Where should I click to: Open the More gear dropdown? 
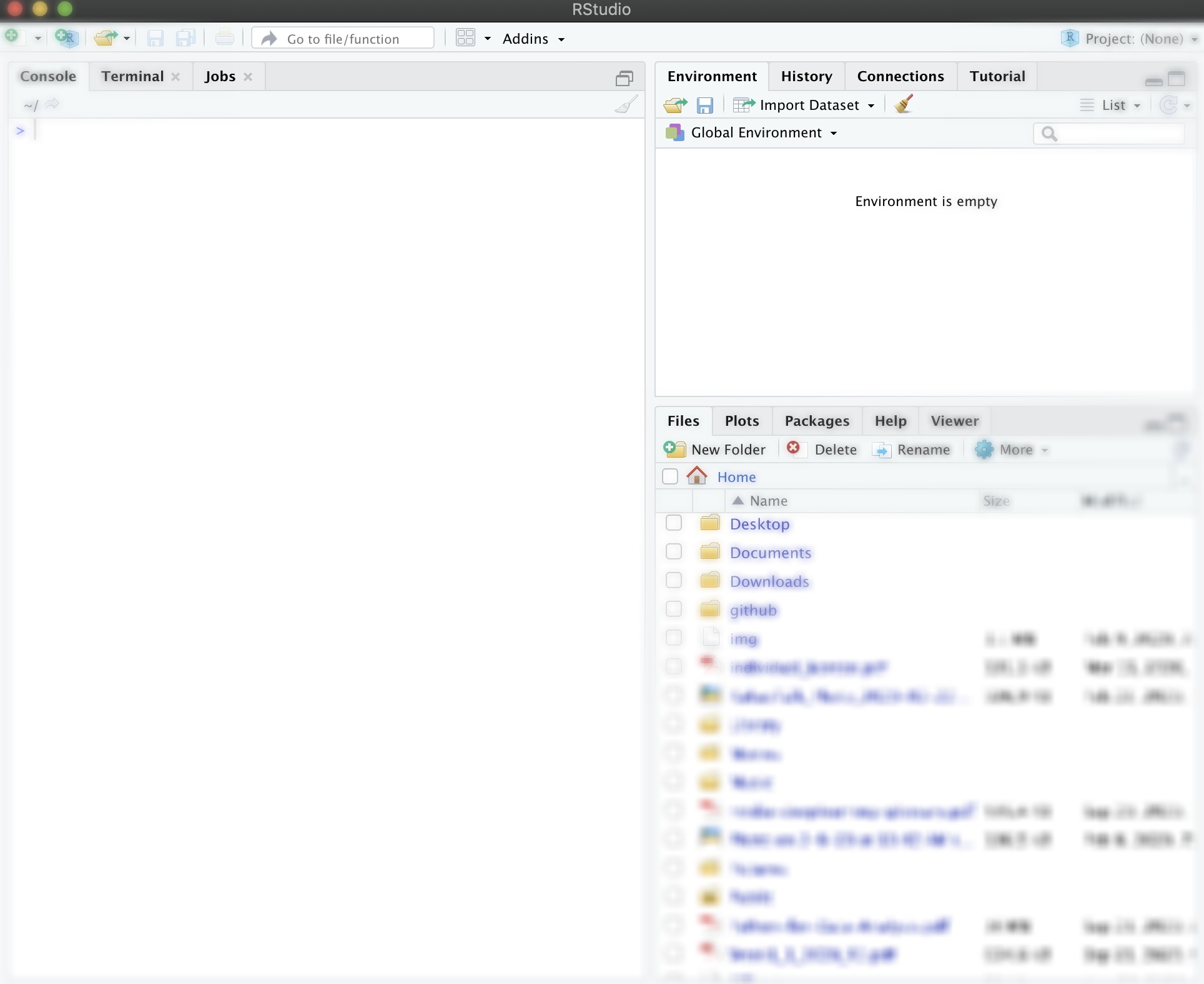coord(1012,450)
